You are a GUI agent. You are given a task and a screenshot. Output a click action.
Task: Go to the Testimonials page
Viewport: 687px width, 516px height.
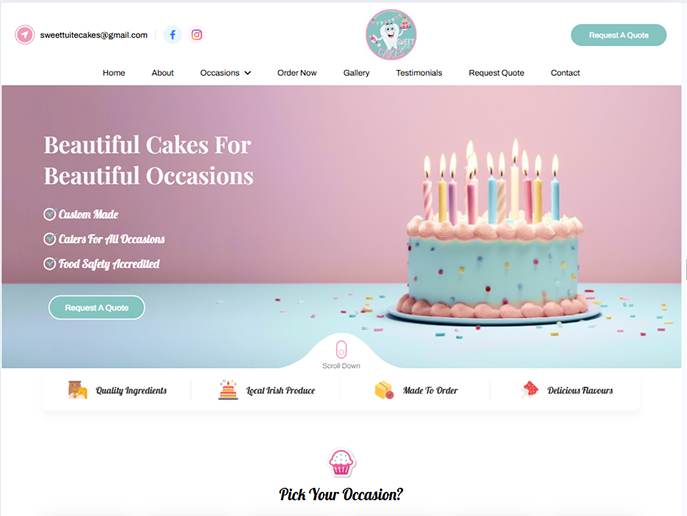419,73
